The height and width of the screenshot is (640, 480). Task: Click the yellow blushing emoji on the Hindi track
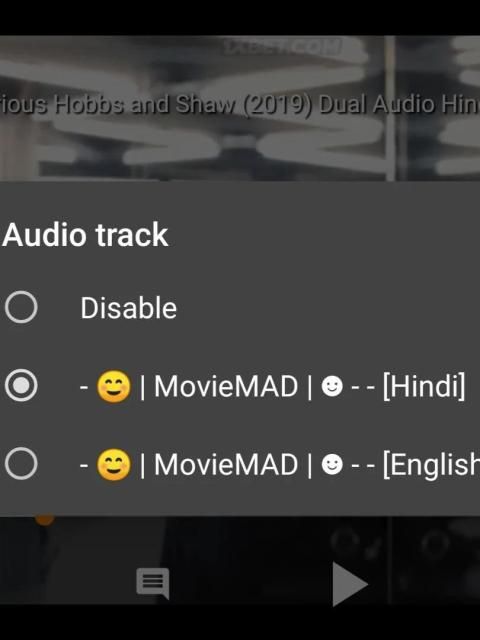point(114,387)
